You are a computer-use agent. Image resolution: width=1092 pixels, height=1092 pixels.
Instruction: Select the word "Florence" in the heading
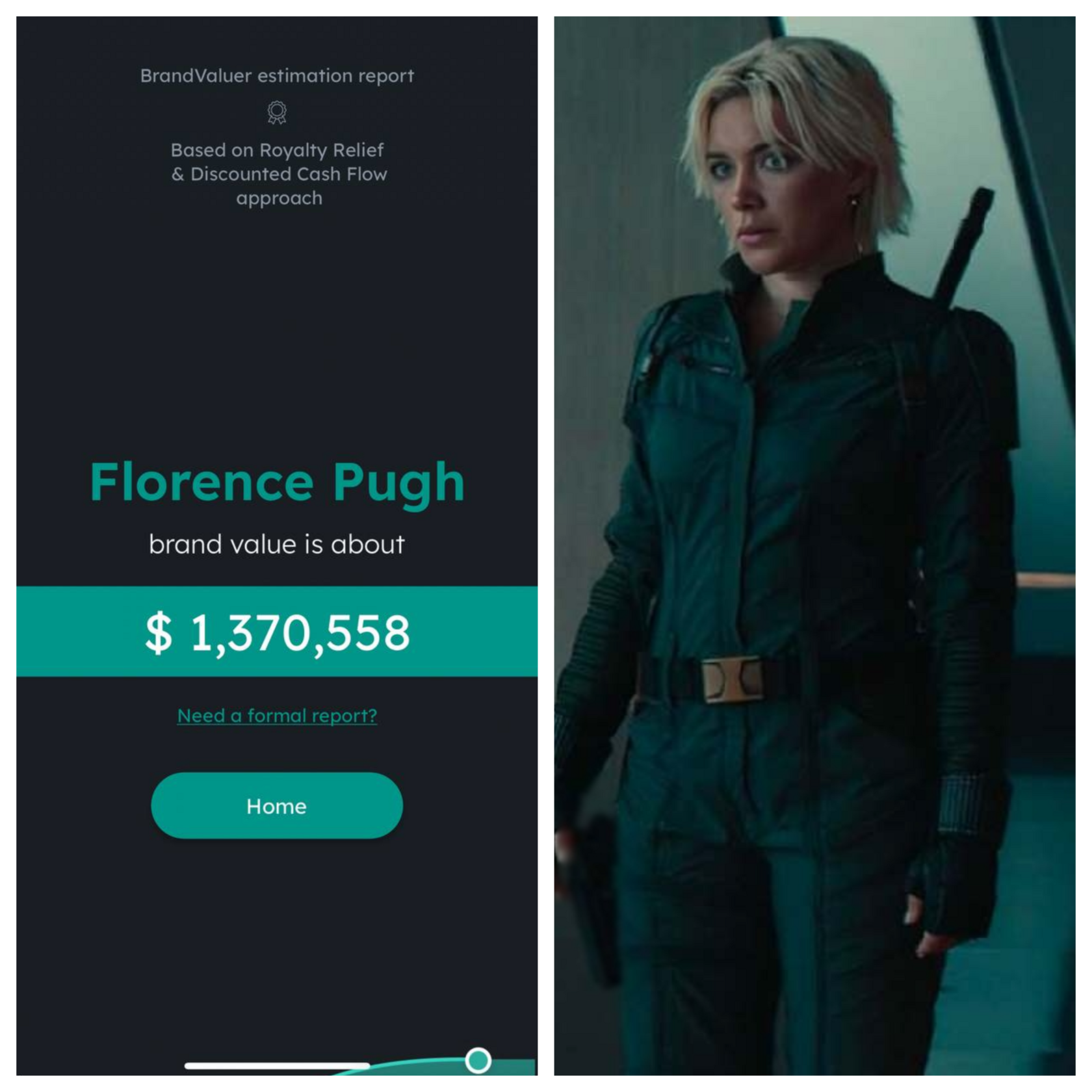202,482
